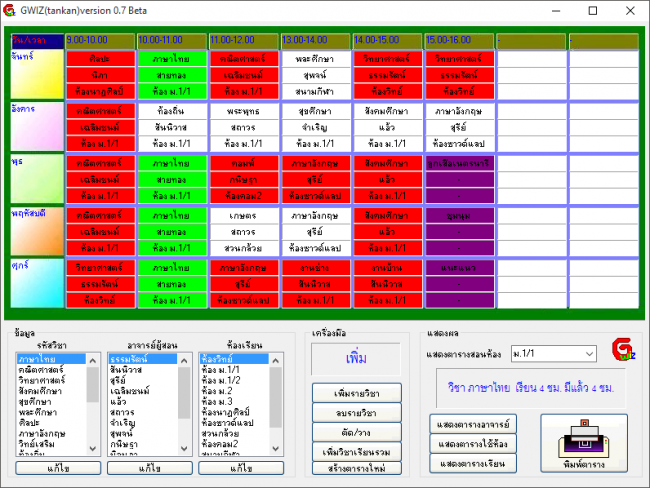Select แนะแนว purple cell on Friday
The width and height of the screenshot is (650, 488).
459,267
